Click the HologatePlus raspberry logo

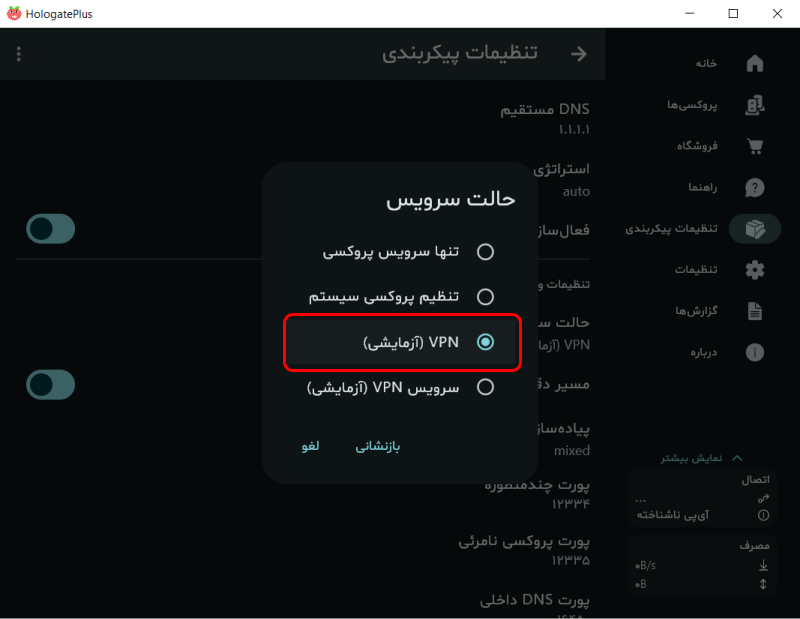point(15,13)
